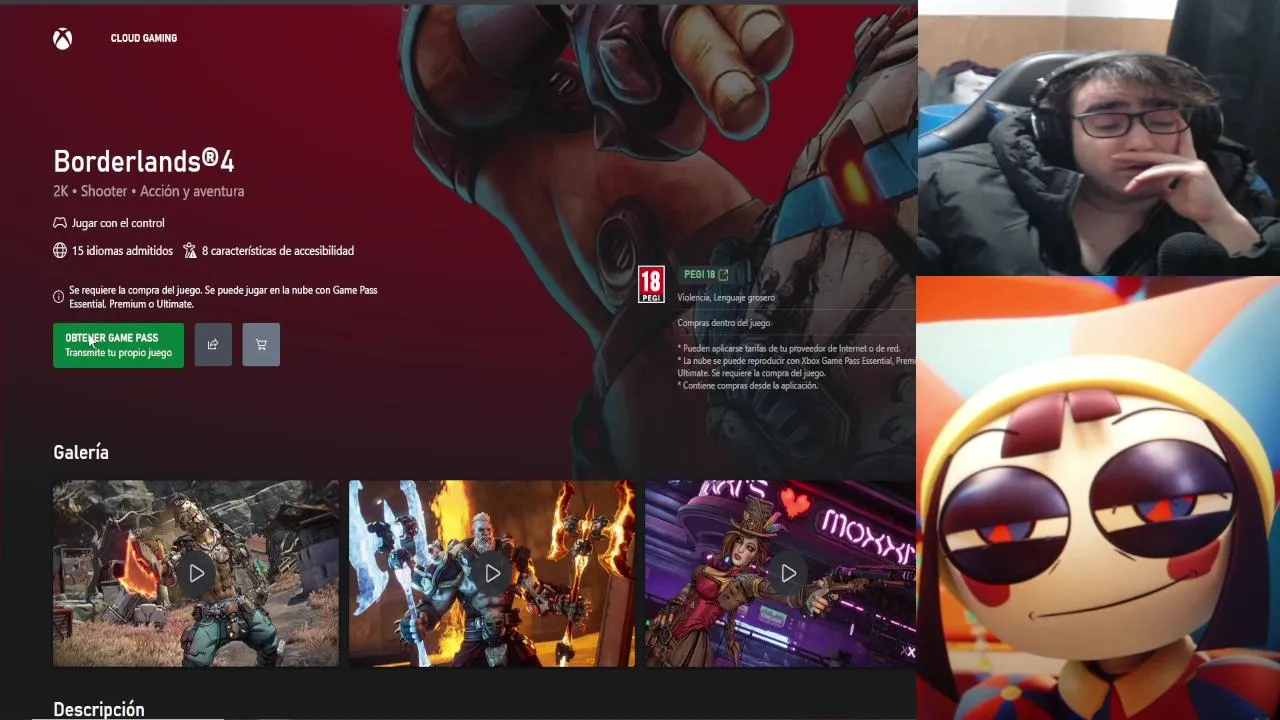Click the "Compras dentro del juego" text
The width and height of the screenshot is (1280, 720).
(x=724, y=323)
